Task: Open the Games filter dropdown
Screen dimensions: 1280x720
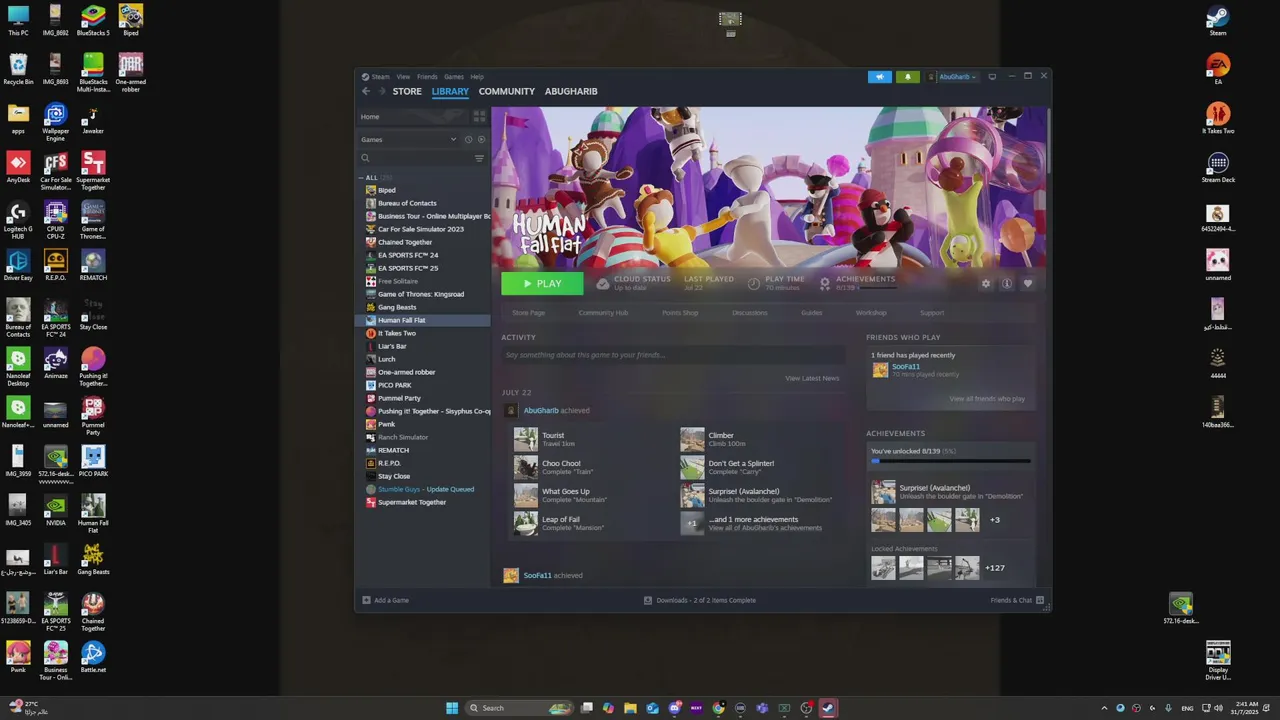Action: 408,140
